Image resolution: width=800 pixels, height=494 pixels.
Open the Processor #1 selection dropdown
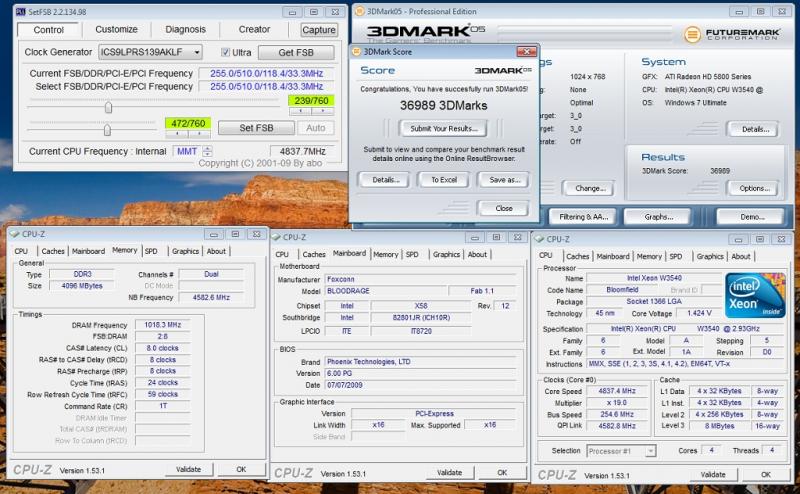(621, 451)
